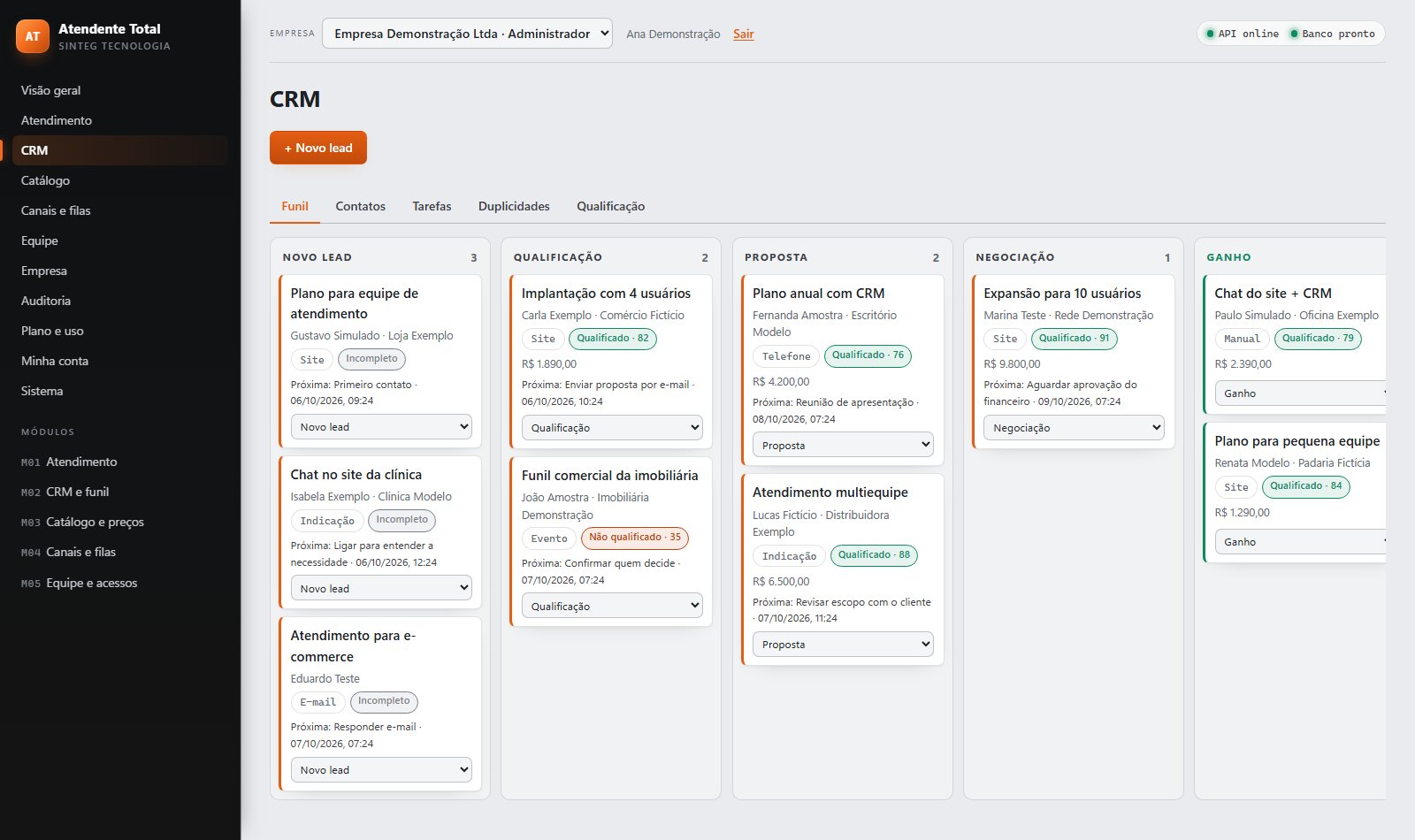The height and width of the screenshot is (840, 1415).
Task: Open stage dropdown for Plano para equipe de atendimento
Action: (x=381, y=427)
